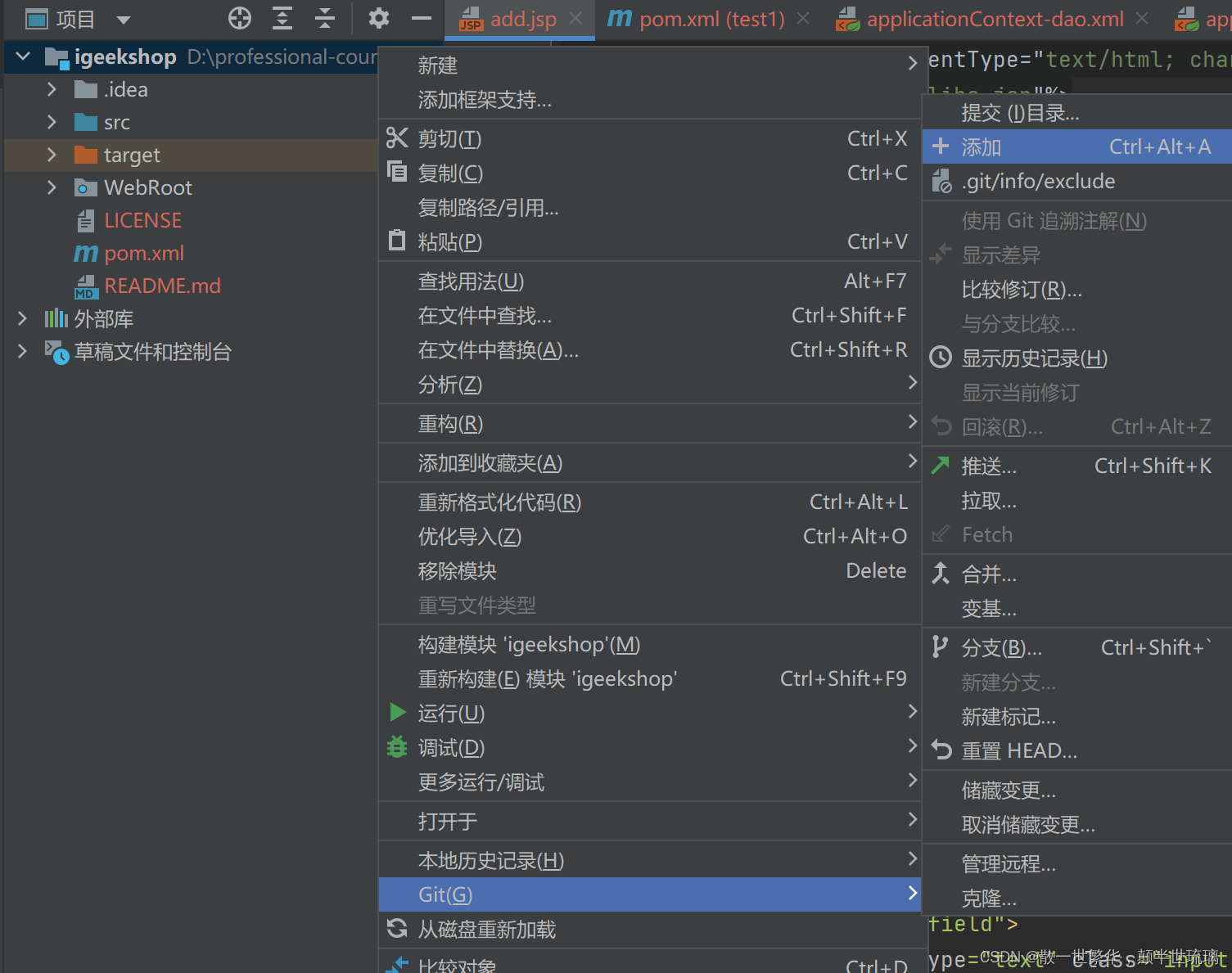Image resolution: width=1232 pixels, height=973 pixels.
Task: Click the branch icon beside 分支(B)...
Action: coord(941,647)
